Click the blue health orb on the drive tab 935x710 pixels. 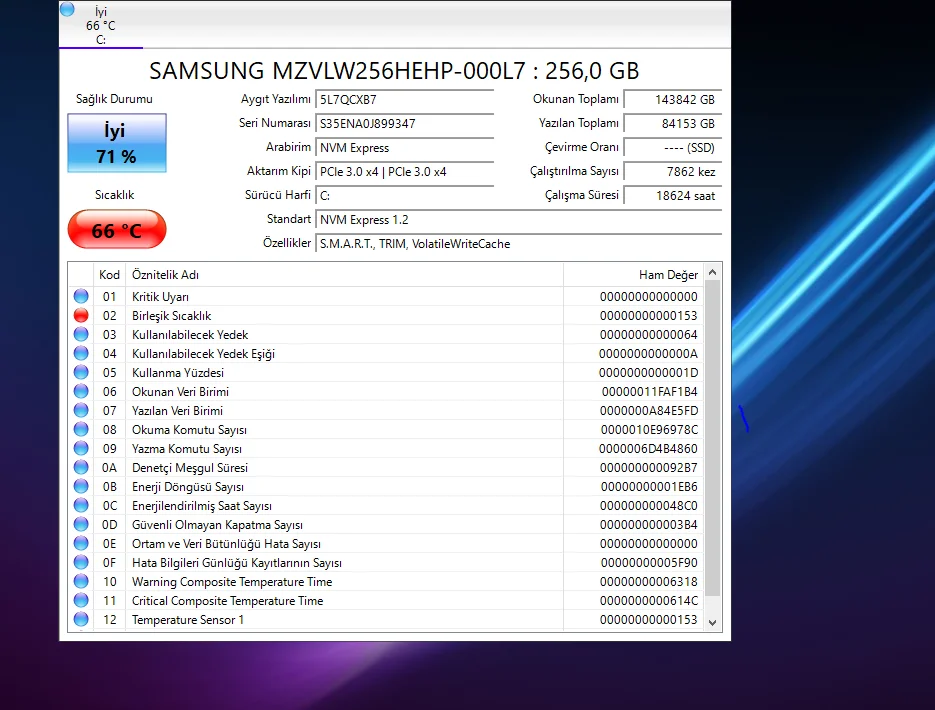click(67, 9)
